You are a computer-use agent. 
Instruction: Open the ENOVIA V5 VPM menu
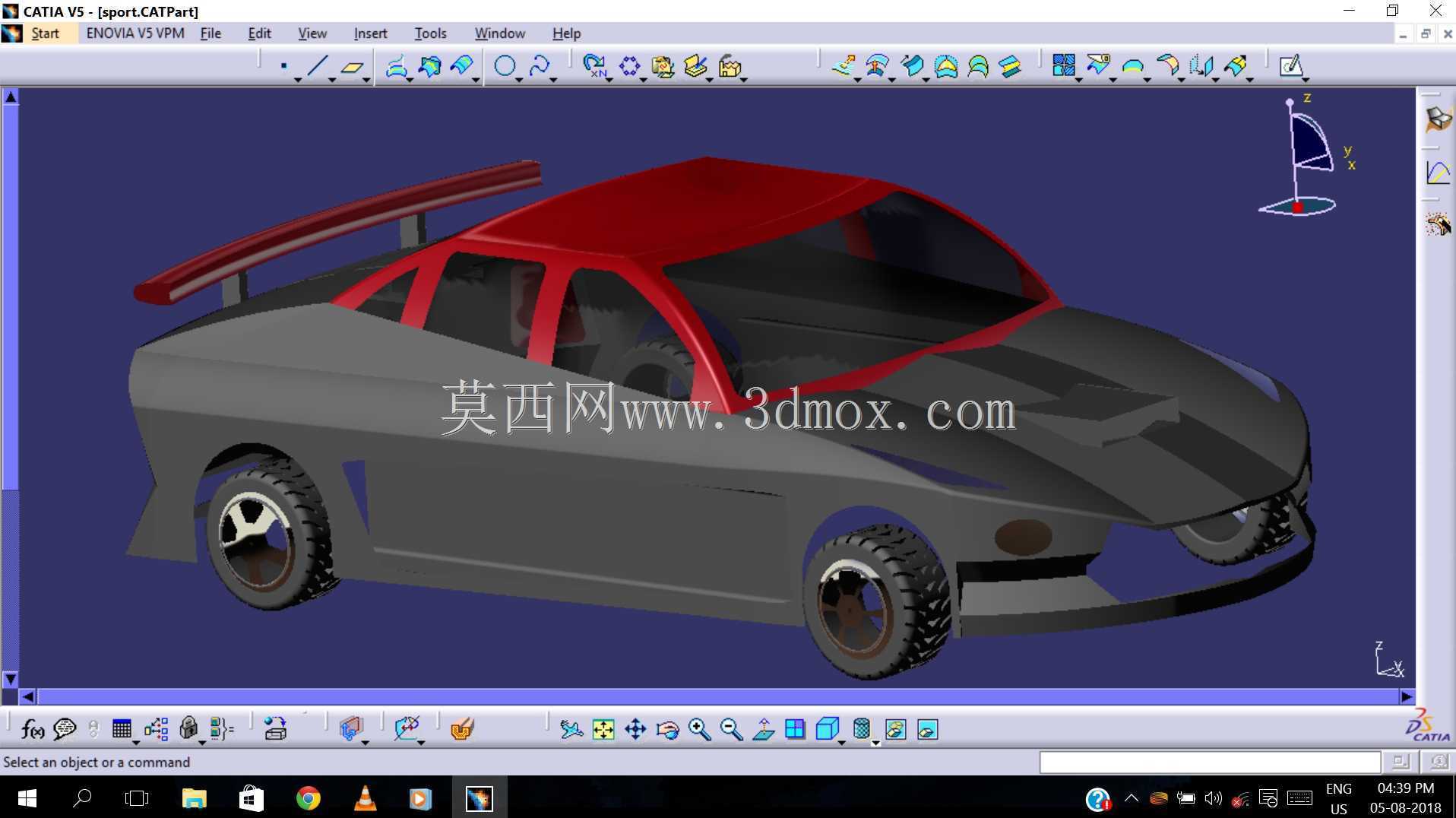[135, 33]
